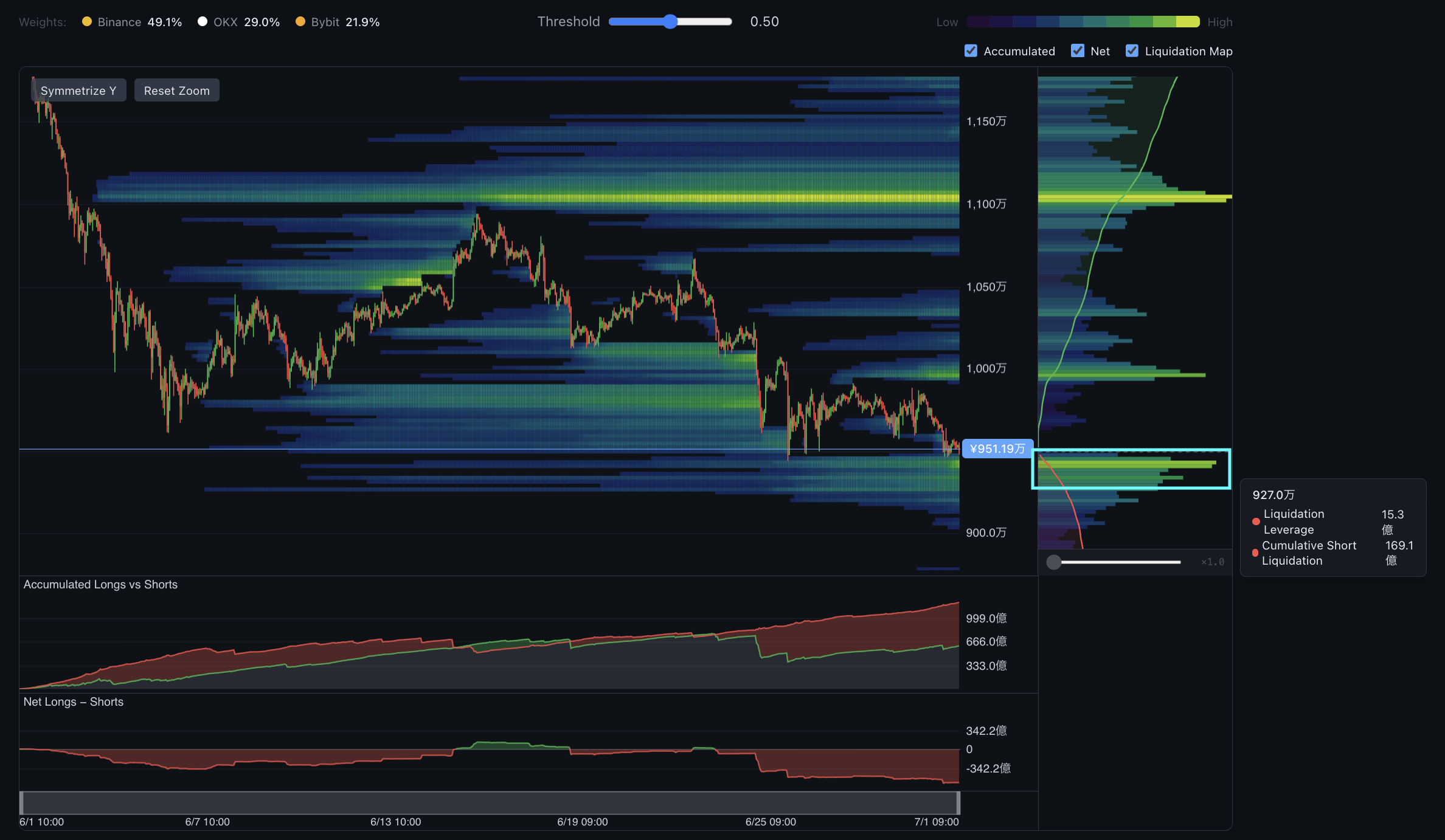
Task: Click the 333.0億 axis label
Action: click(986, 666)
